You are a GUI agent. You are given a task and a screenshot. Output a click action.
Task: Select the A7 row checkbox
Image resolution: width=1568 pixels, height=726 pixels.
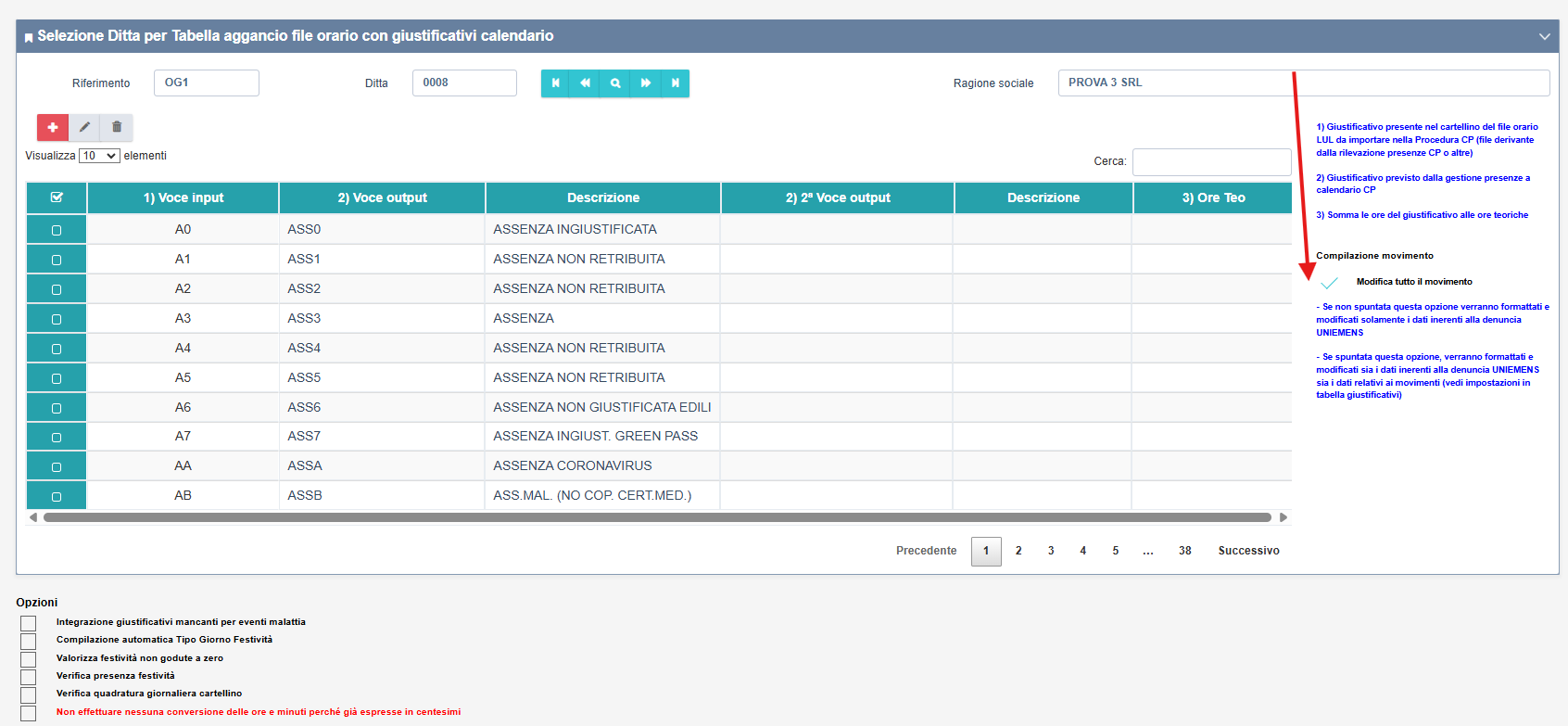click(57, 437)
